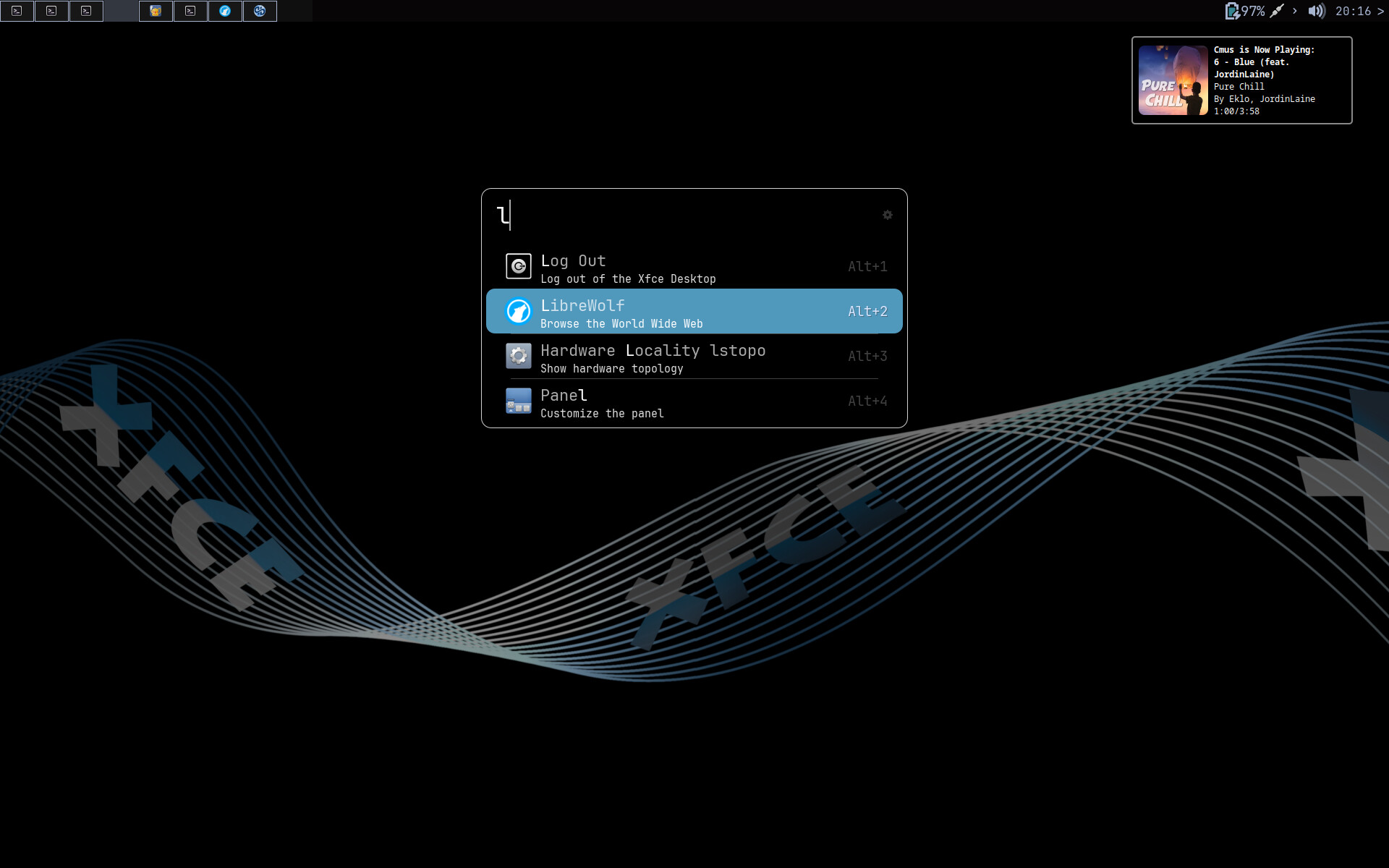
Task: Expand hidden tray items with small chevron
Action: point(1294,11)
